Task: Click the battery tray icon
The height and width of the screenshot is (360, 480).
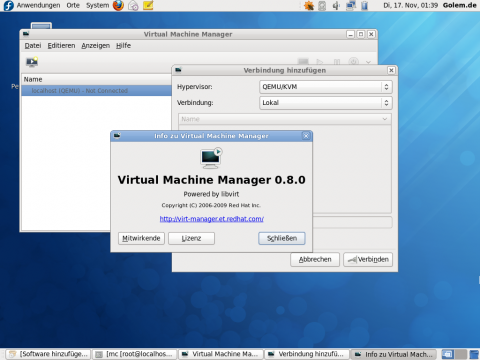Action: click(x=365, y=6)
